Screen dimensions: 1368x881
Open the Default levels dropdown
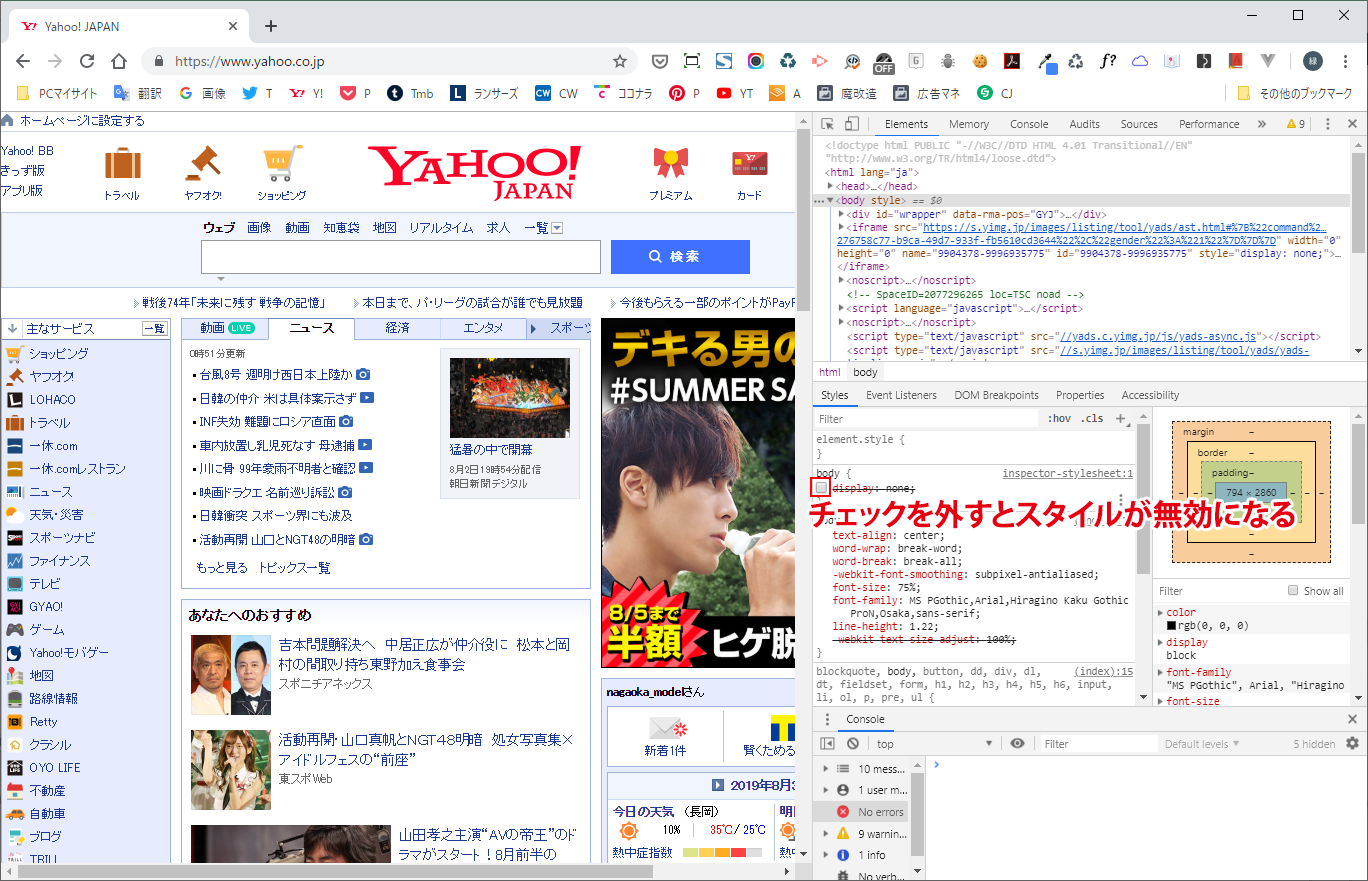pos(1201,744)
